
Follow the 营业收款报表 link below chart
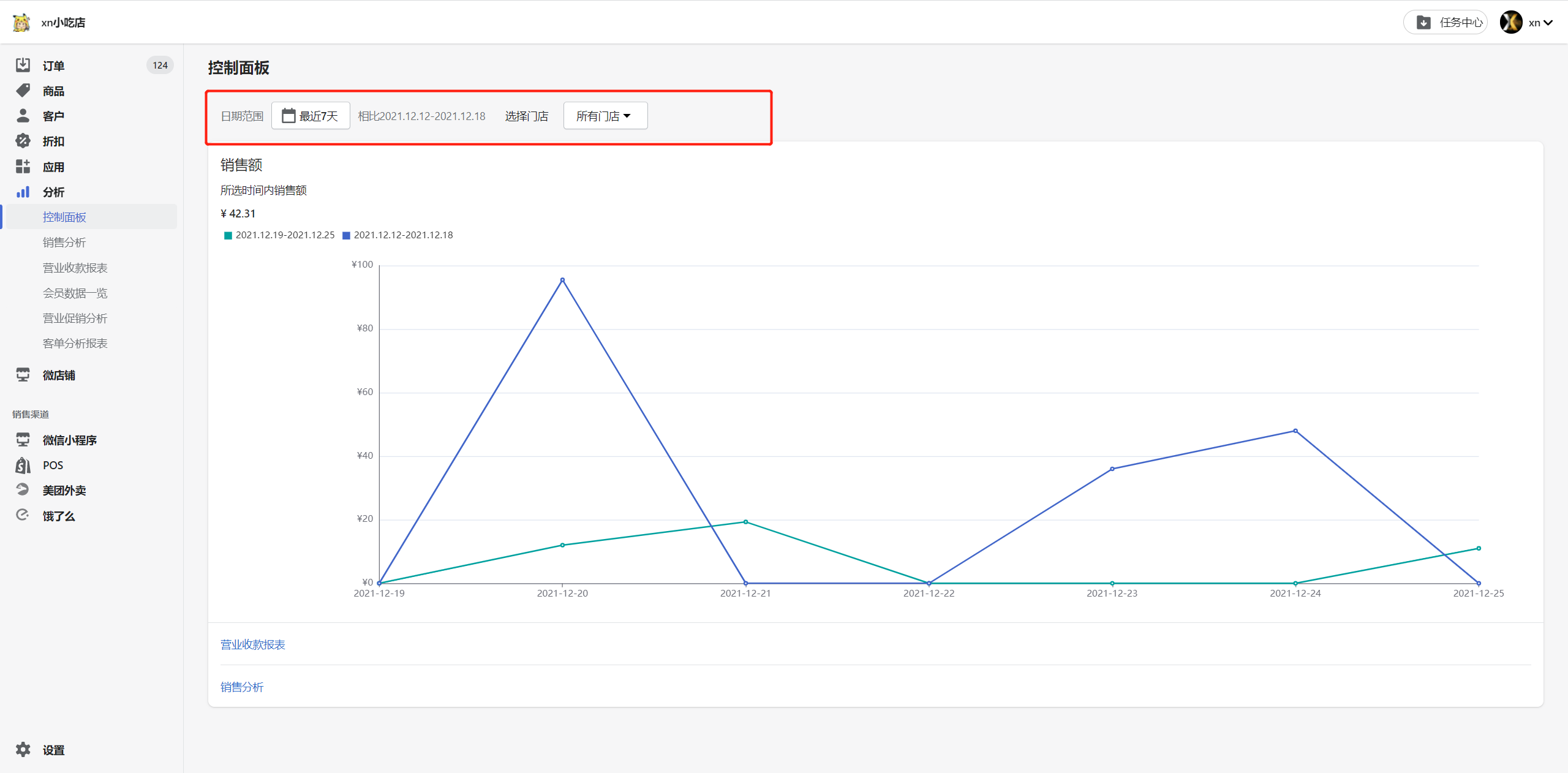(253, 644)
